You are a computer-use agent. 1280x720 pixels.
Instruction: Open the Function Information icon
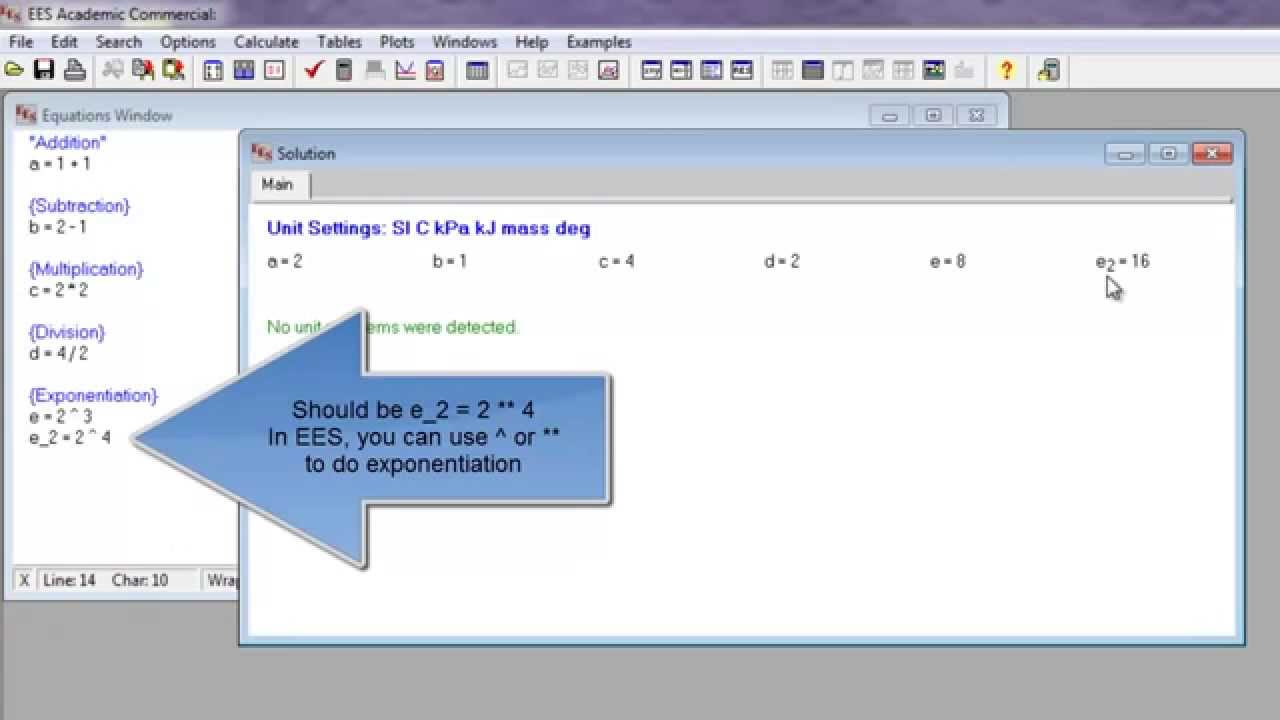(x=244, y=70)
